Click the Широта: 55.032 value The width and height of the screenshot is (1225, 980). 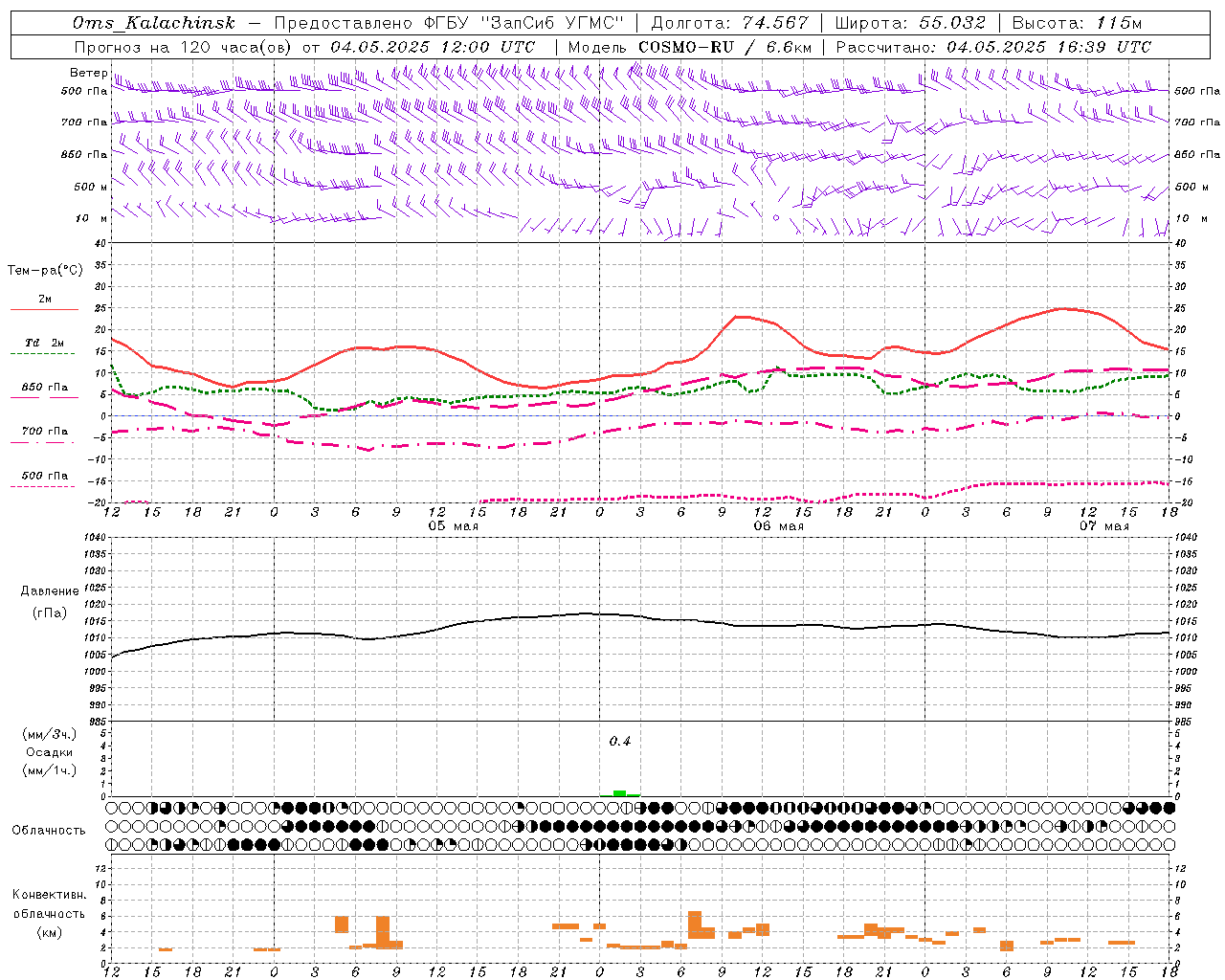click(910, 23)
